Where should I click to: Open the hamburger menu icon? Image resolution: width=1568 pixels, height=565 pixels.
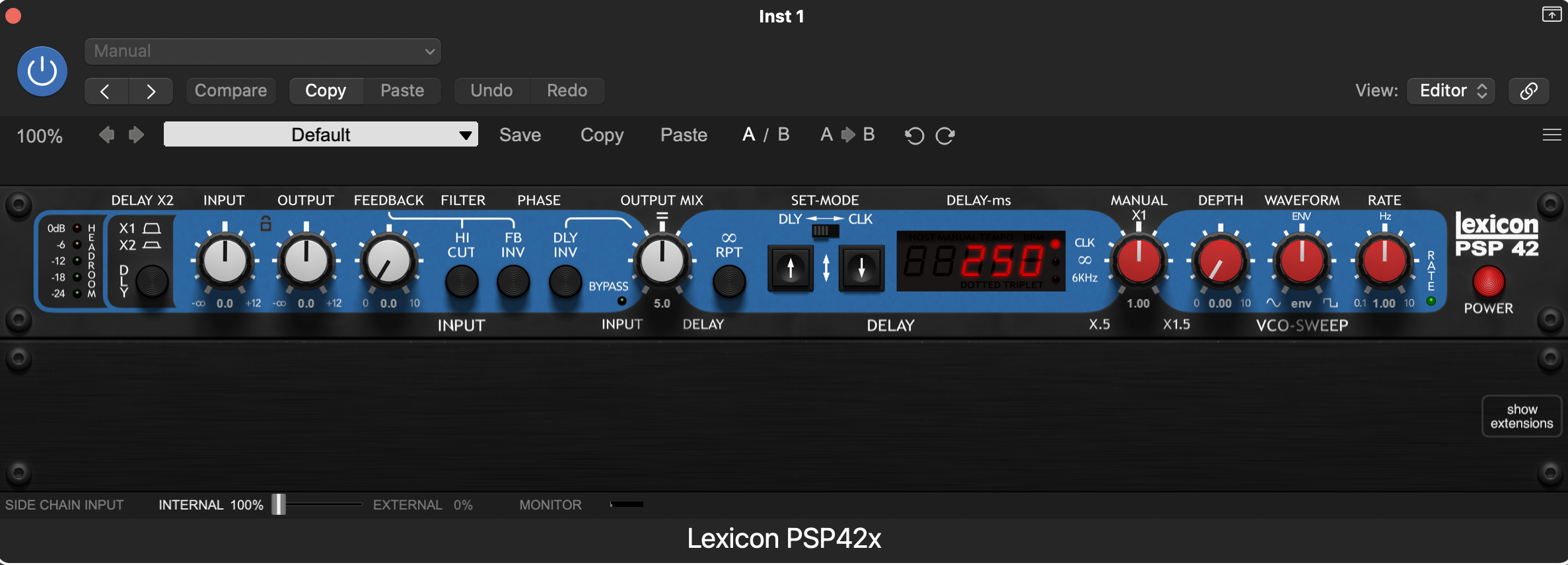point(1551,135)
